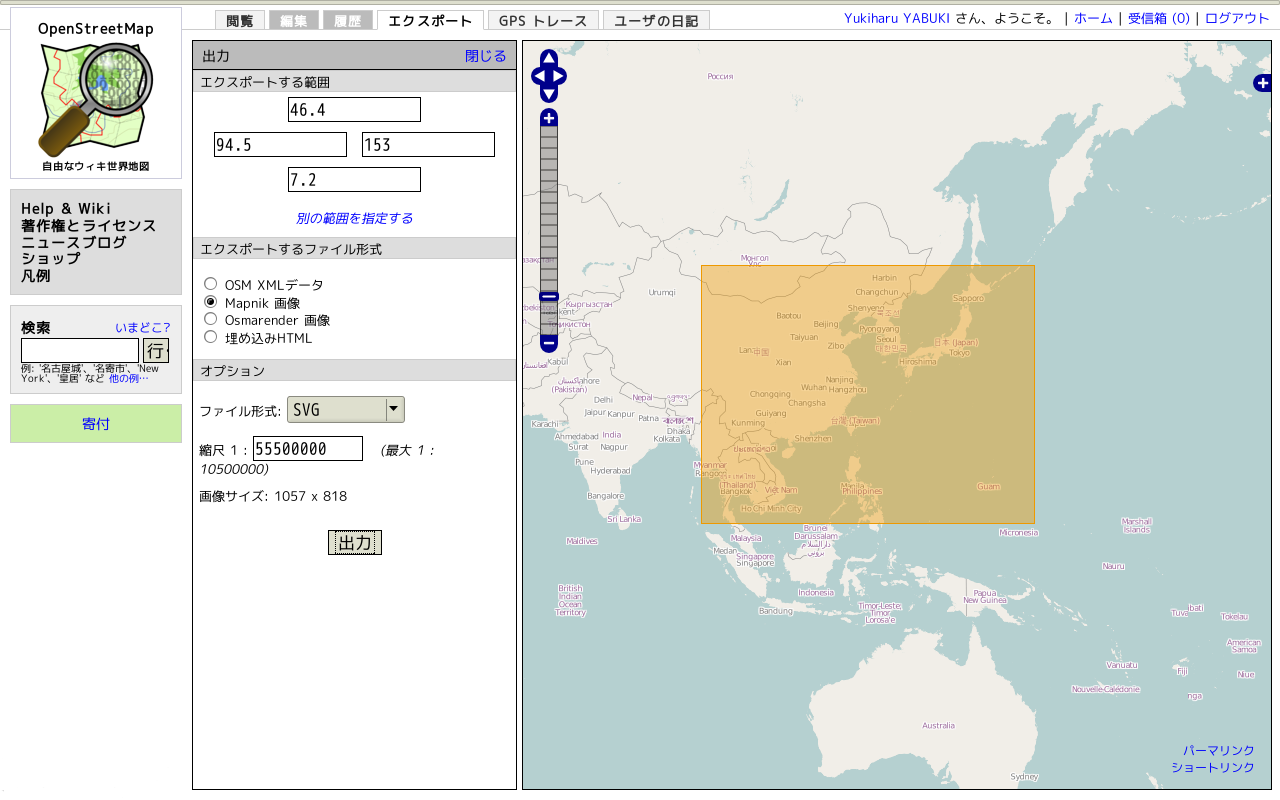Click the 検索 search text field
1280x800 pixels.
(x=80, y=350)
